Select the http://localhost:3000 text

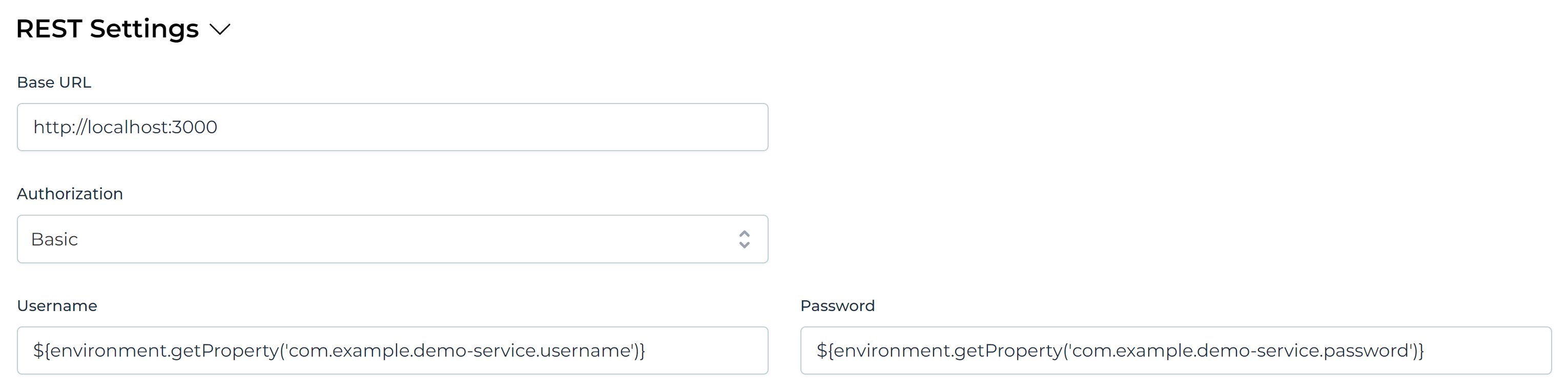125,127
